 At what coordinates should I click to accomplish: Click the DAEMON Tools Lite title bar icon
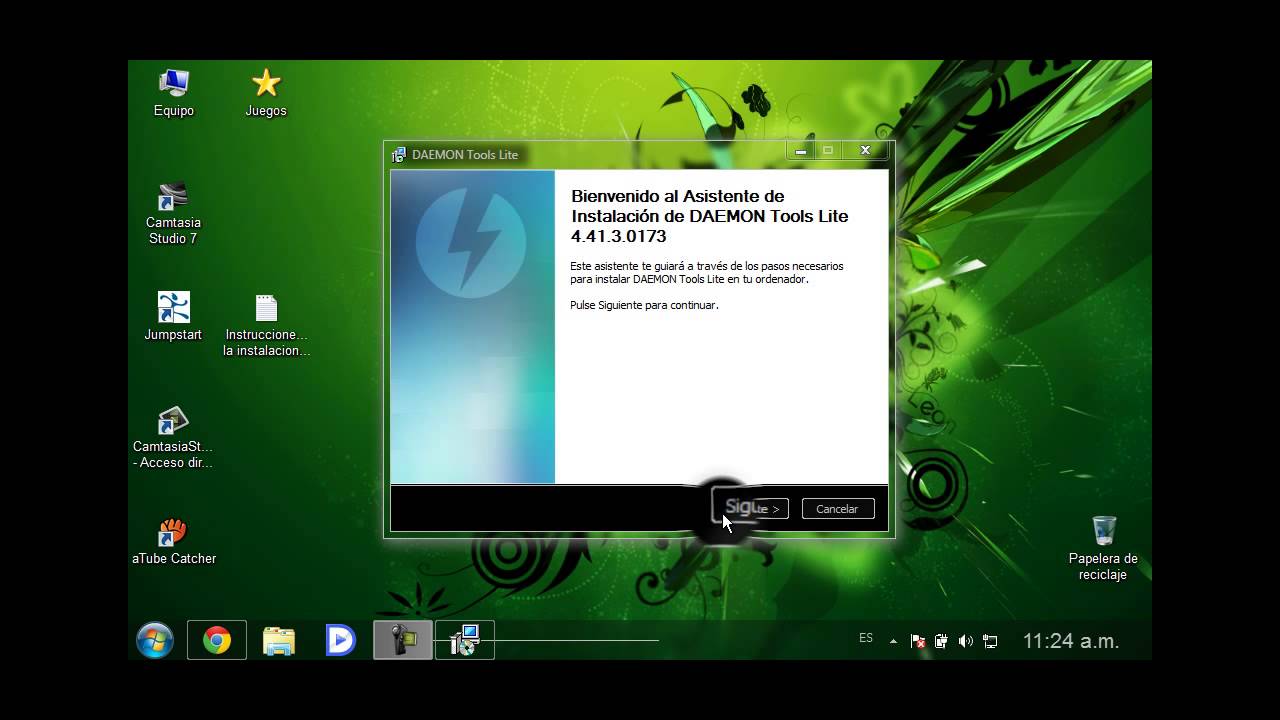pos(399,154)
